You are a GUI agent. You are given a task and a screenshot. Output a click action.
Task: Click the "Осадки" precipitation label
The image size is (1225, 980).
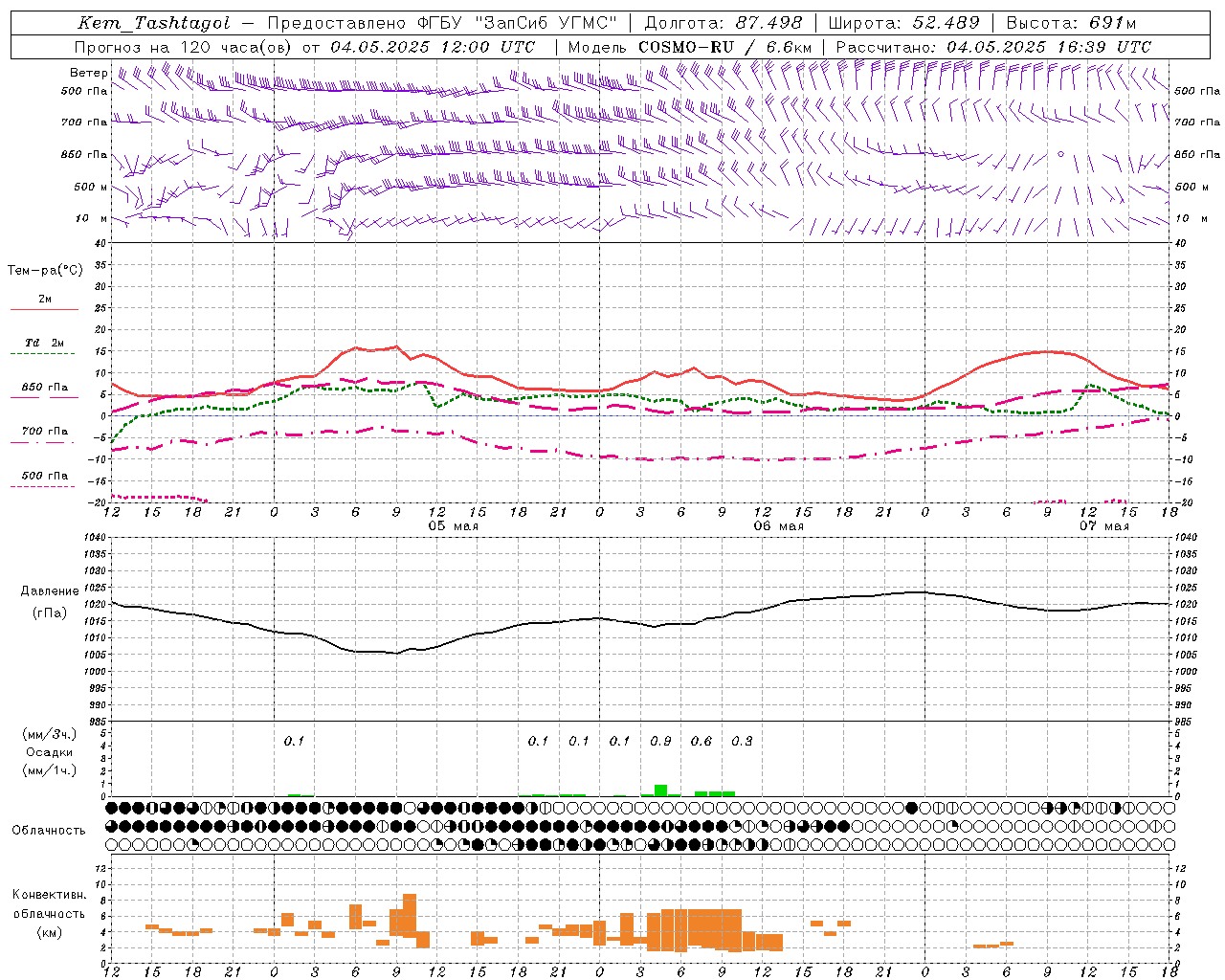(50, 752)
